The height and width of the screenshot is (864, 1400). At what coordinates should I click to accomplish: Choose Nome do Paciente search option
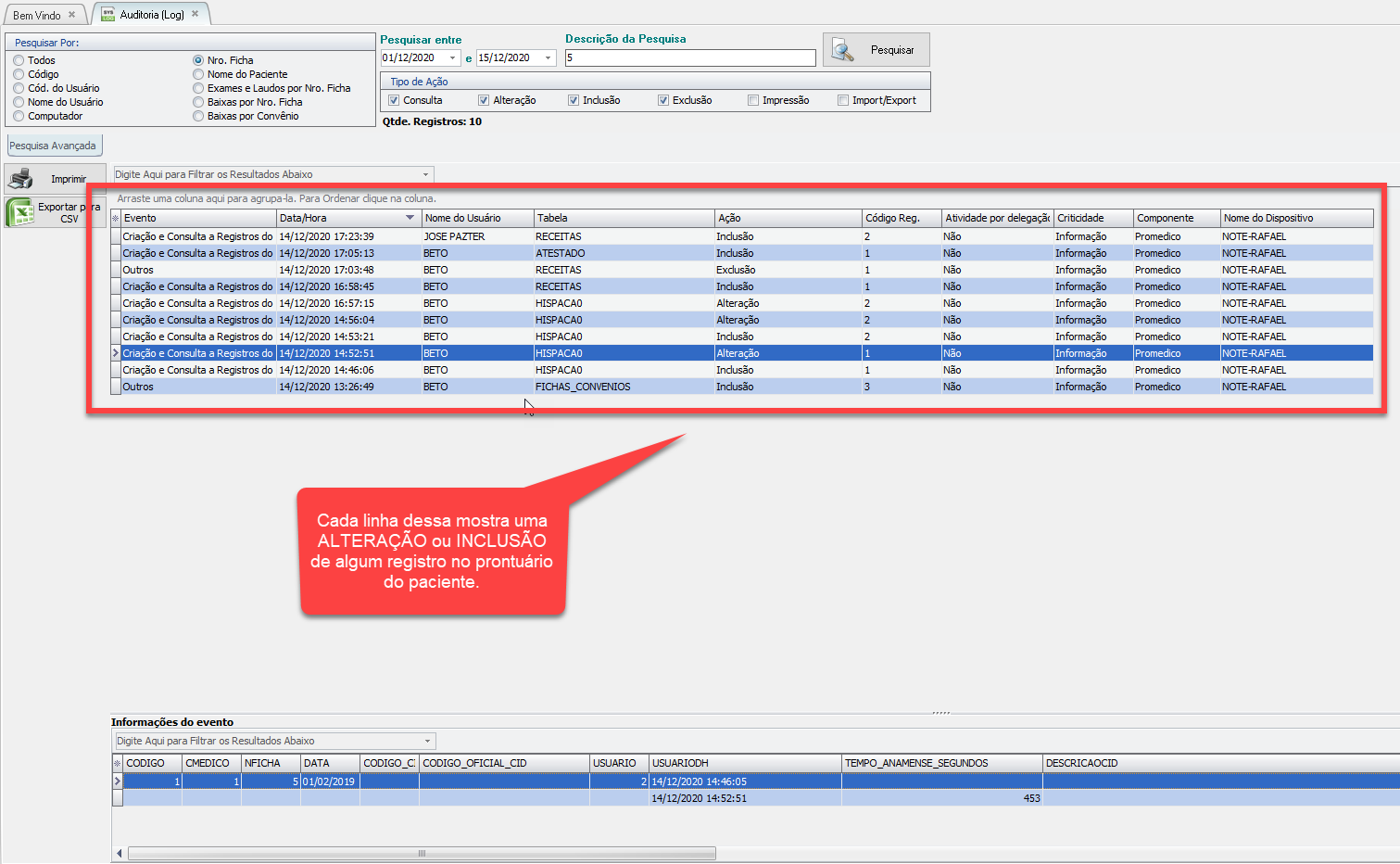click(198, 74)
